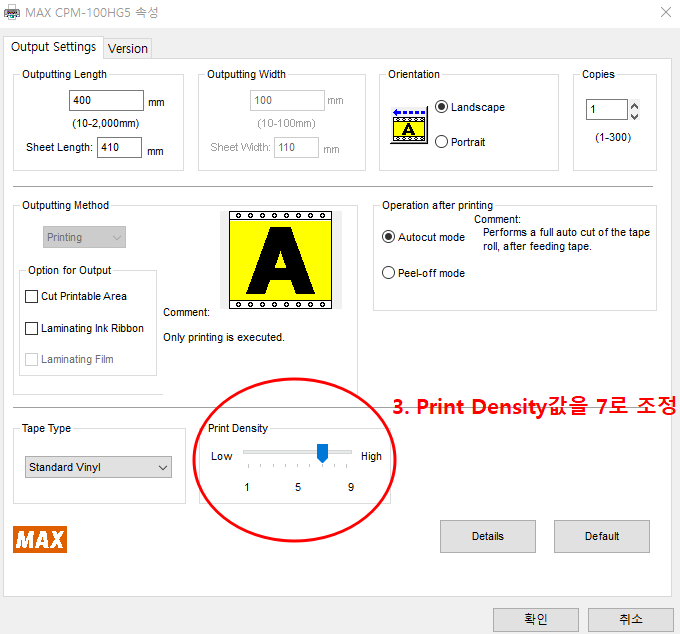
Task: Click the Copies number field
Action: pos(607,109)
